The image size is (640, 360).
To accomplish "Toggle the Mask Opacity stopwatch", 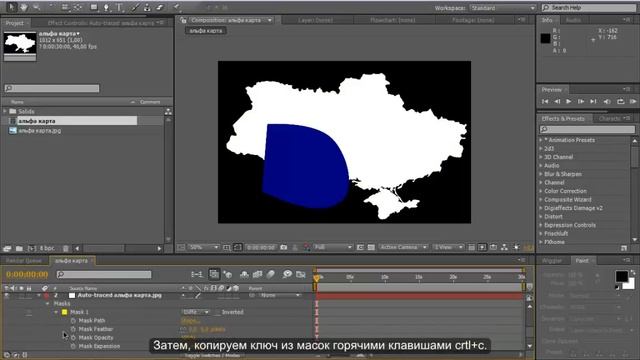I will pos(73,338).
